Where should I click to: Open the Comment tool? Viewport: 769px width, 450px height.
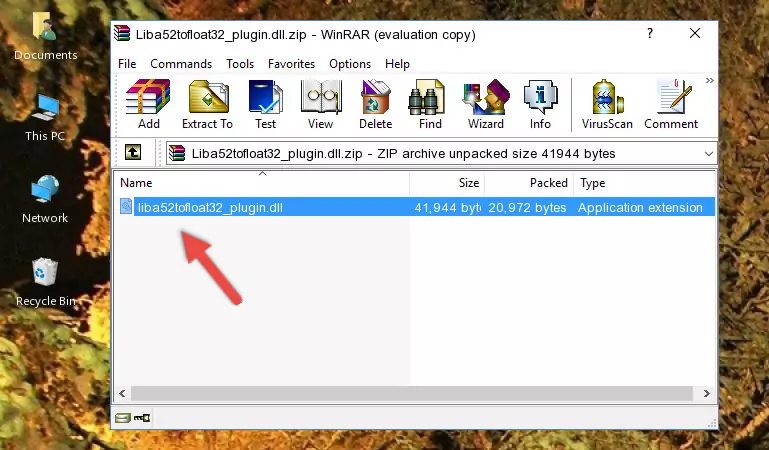coord(671,104)
